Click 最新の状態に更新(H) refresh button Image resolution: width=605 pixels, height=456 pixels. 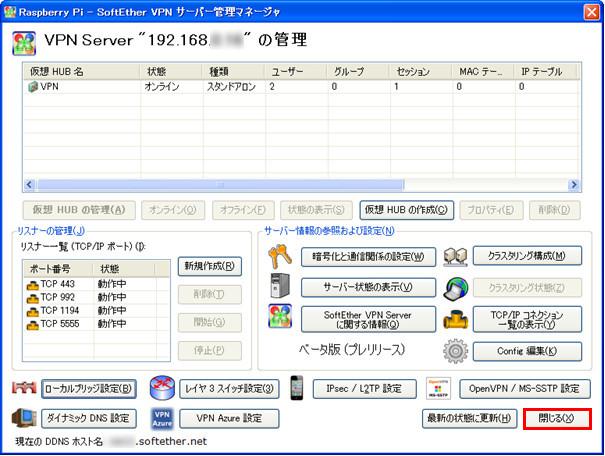[469, 419]
